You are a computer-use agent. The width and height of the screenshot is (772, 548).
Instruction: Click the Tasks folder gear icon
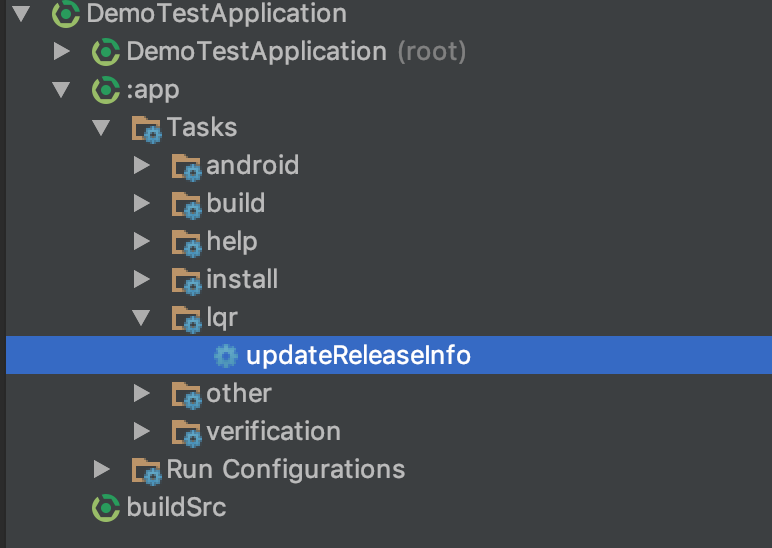pyautogui.click(x=147, y=129)
